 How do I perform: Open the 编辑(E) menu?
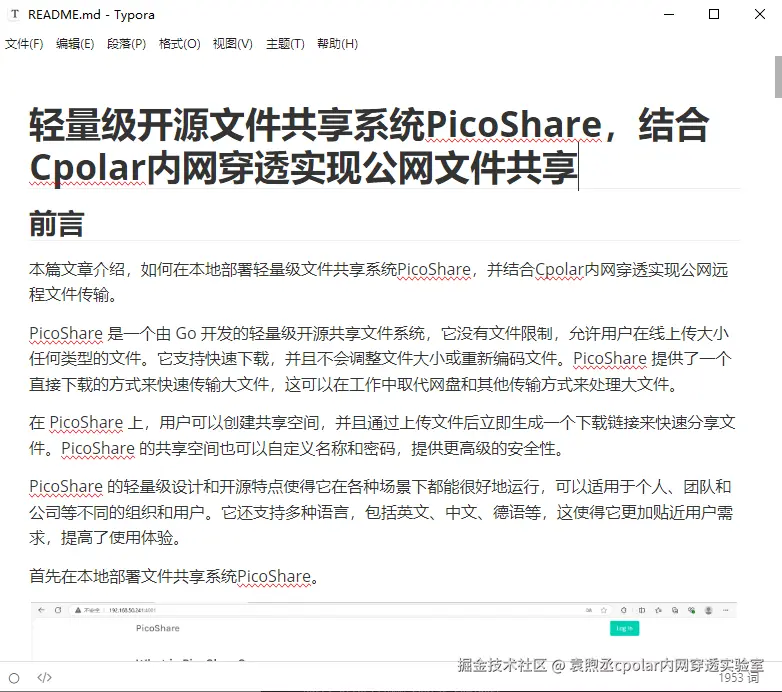click(75, 44)
